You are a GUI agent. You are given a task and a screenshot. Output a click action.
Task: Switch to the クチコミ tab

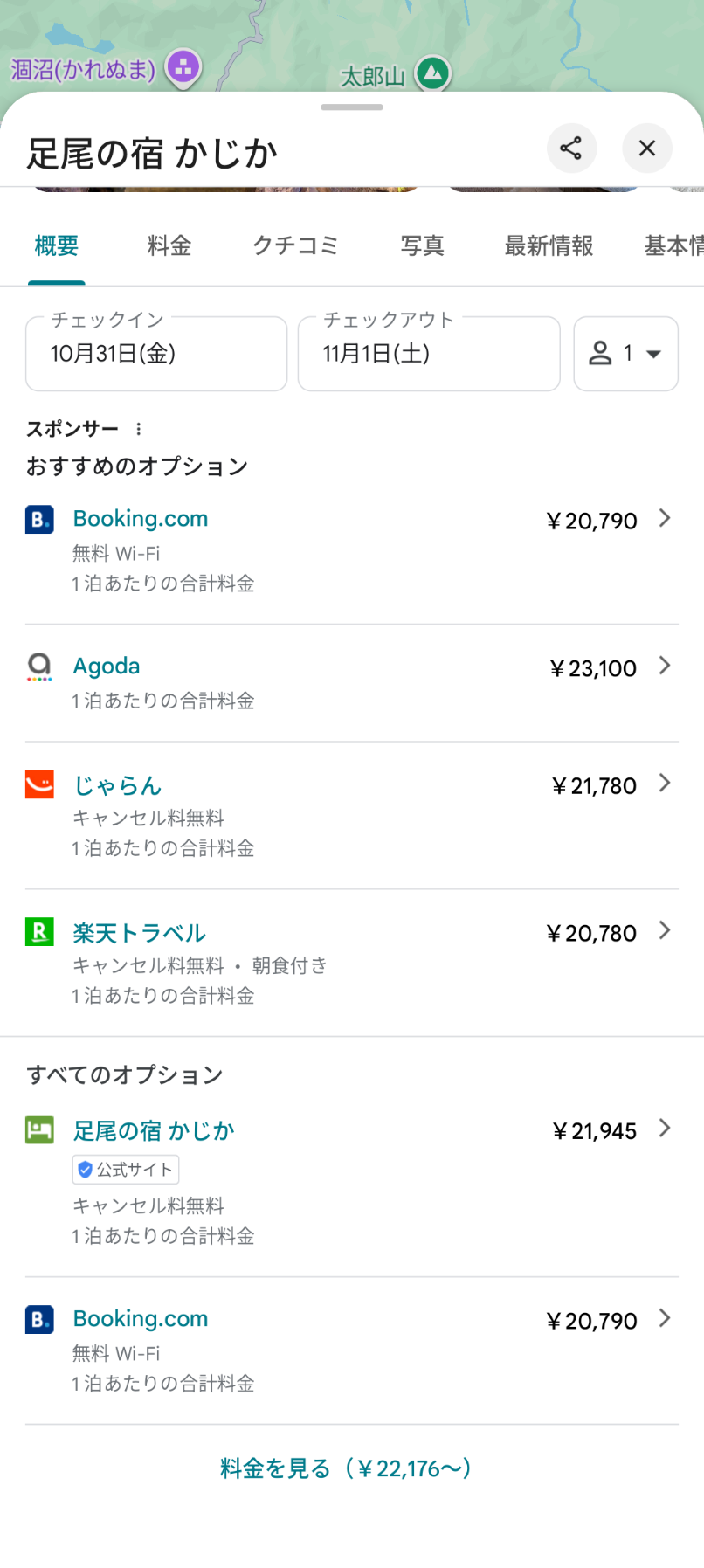tap(295, 246)
